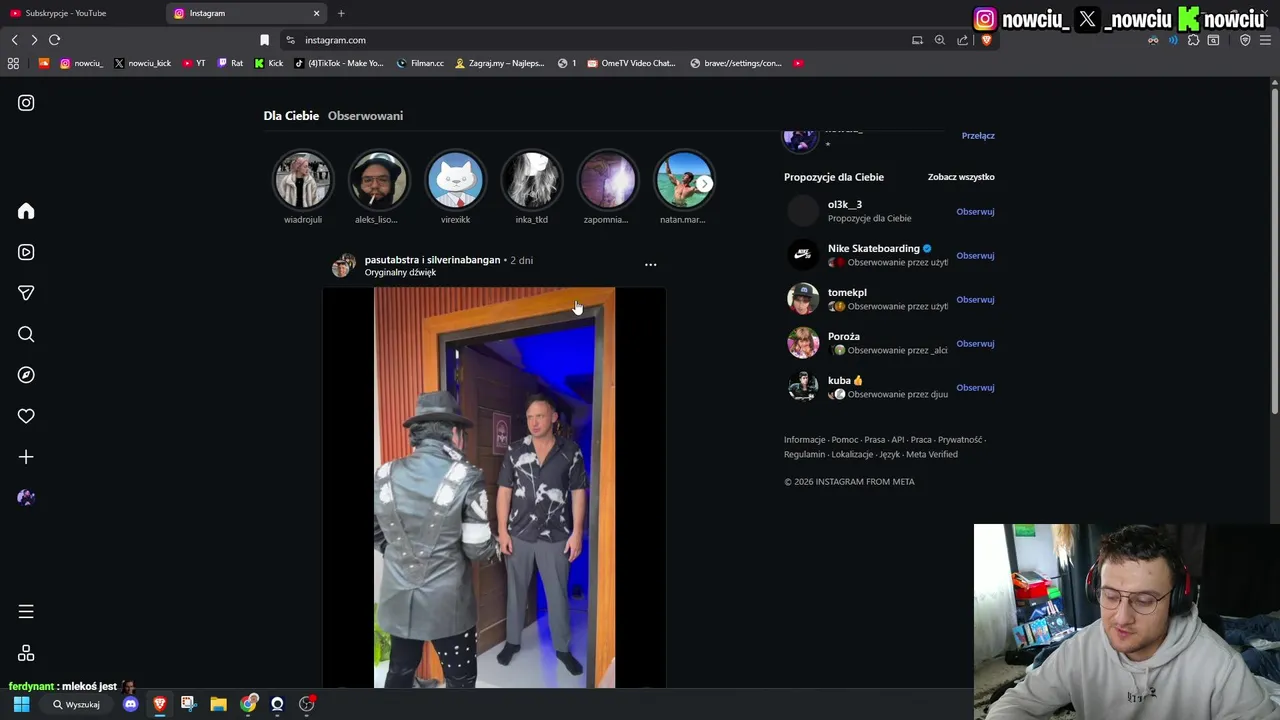Open browser extensions puzzle icon
The image size is (1280, 720).
coord(1193,40)
